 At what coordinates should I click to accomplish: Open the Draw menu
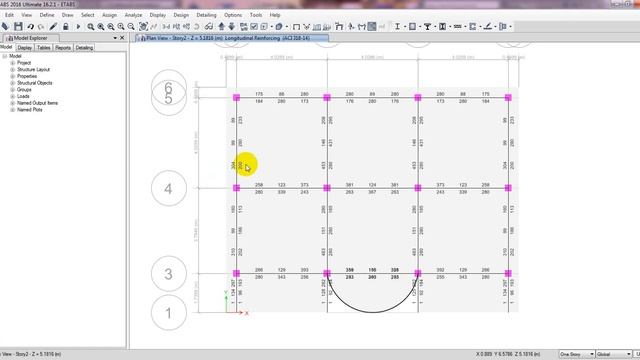67,15
